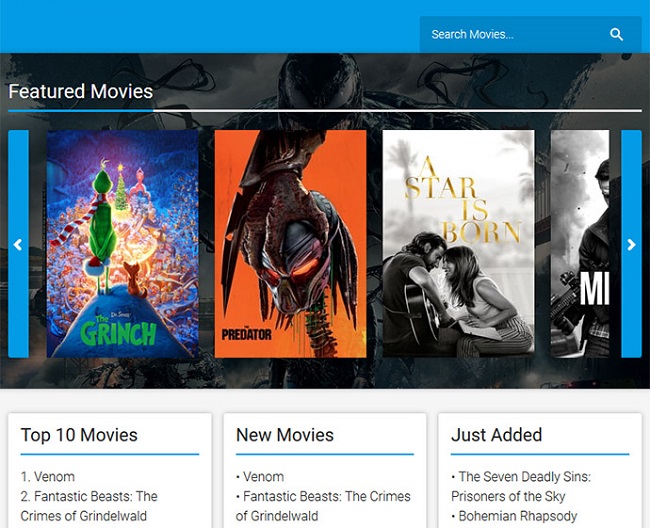The height and width of the screenshot is (528, 650).
Task: Open Venom in Top 10 Movies list
Action: click(54, 477)
